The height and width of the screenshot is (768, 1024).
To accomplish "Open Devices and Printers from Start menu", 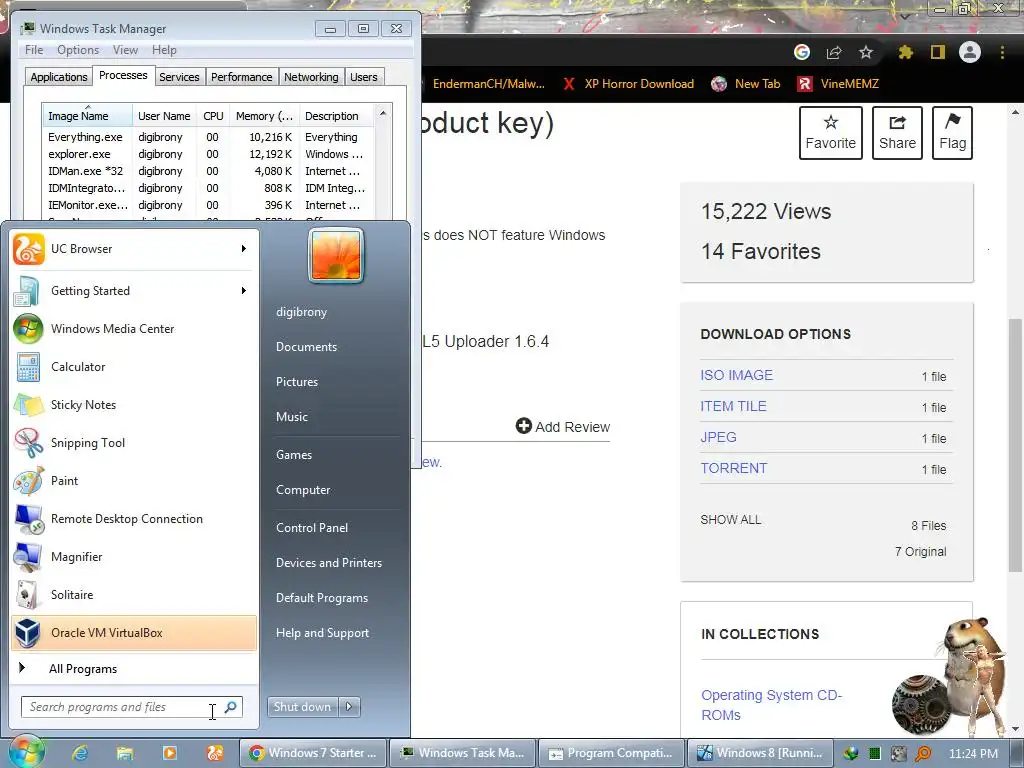I will coord(329,562).
